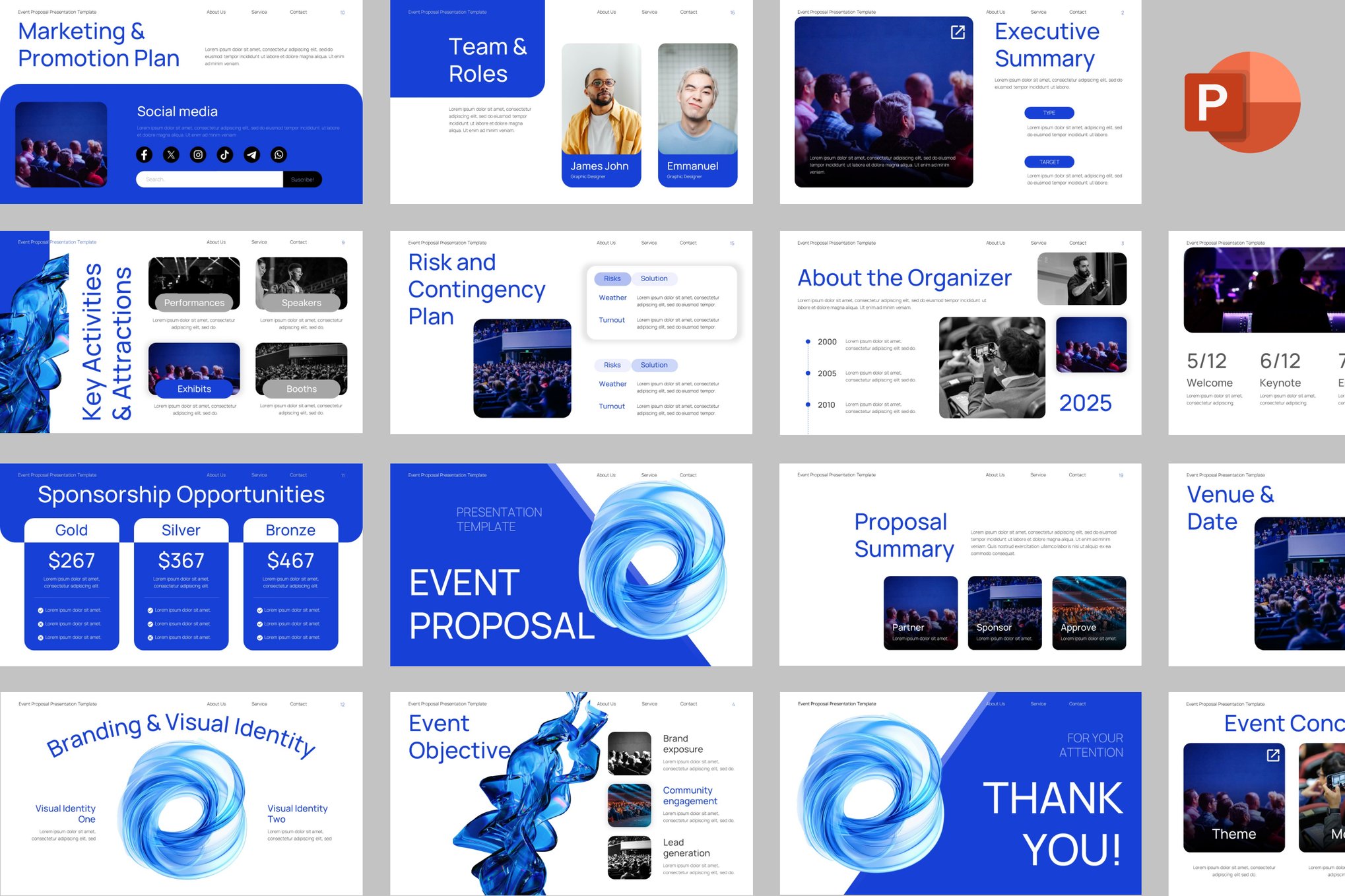The image size is (1345, 896).
Task: Open the James John team card
Action: tap(601, 115)
